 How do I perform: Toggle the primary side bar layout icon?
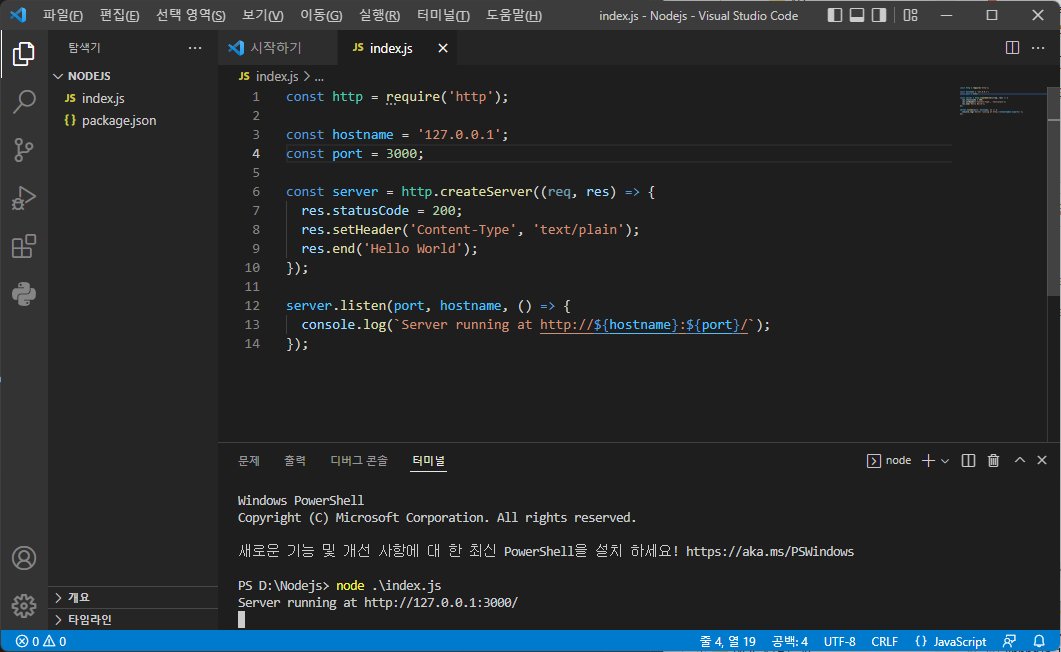[835, 15]
